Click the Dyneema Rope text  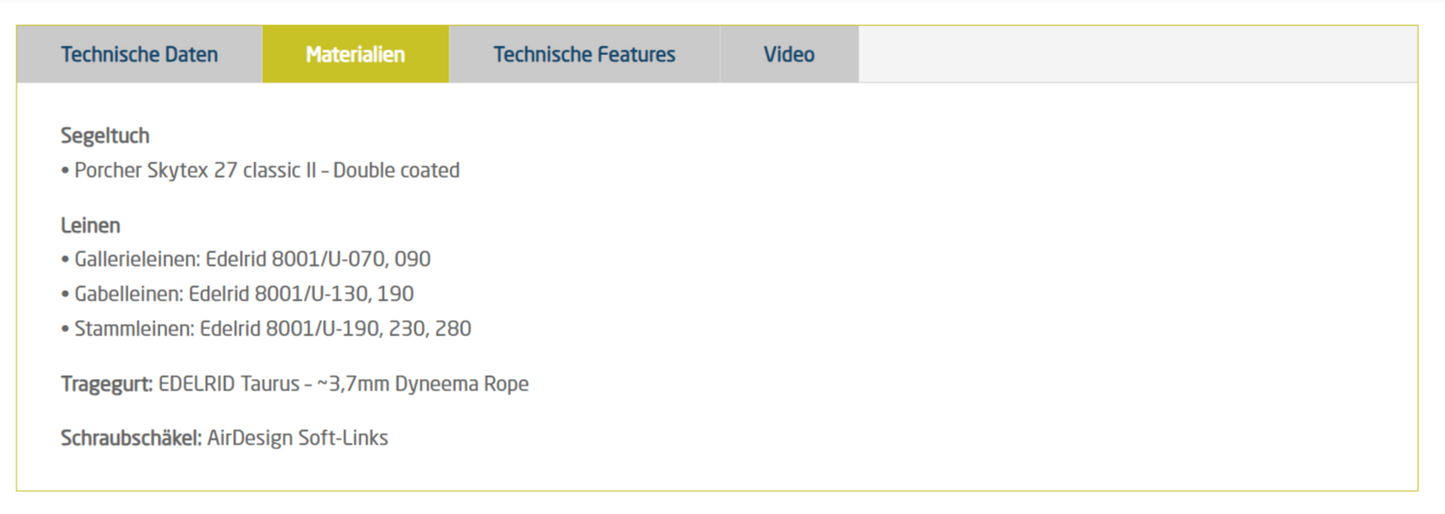461,384
